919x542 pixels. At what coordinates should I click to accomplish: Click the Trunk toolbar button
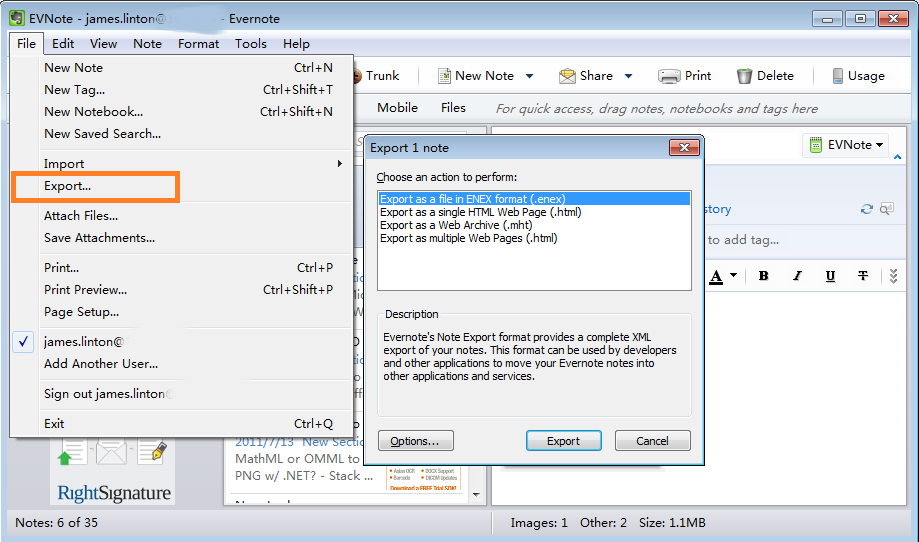pos(376,76)
